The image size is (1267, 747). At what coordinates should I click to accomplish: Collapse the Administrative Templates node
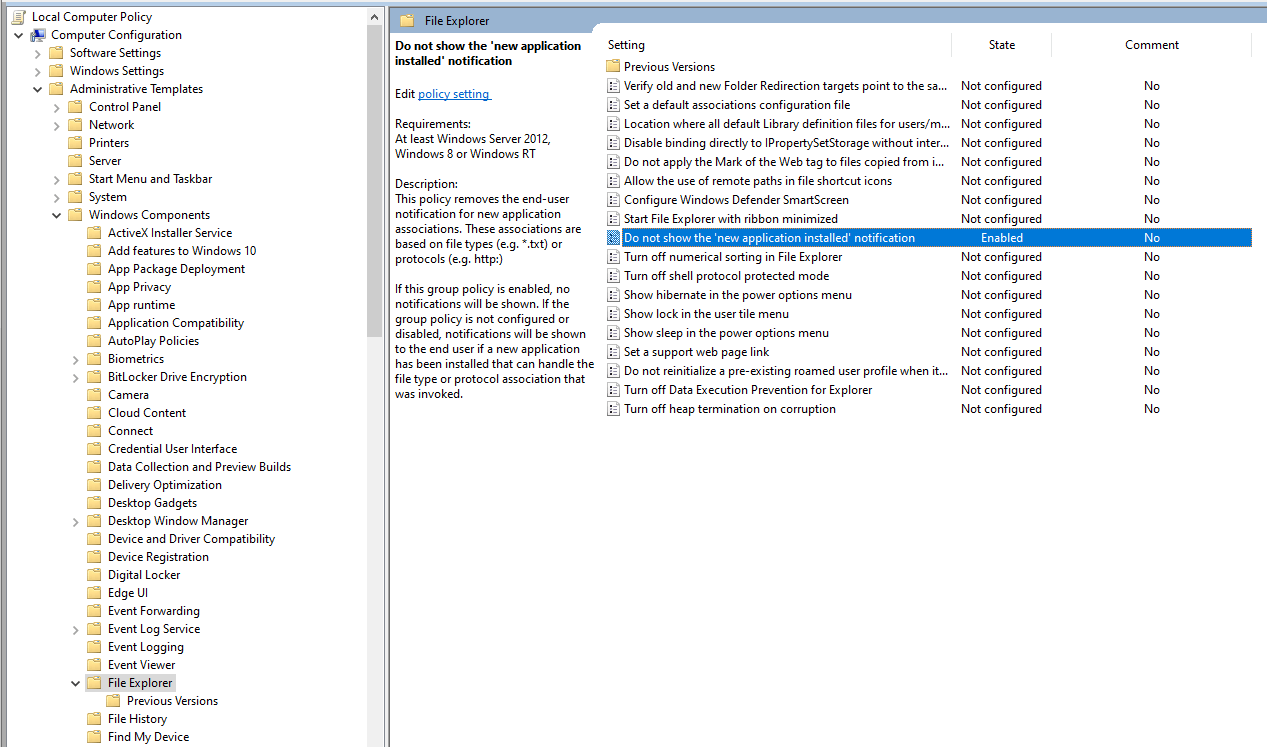[38, 89]
